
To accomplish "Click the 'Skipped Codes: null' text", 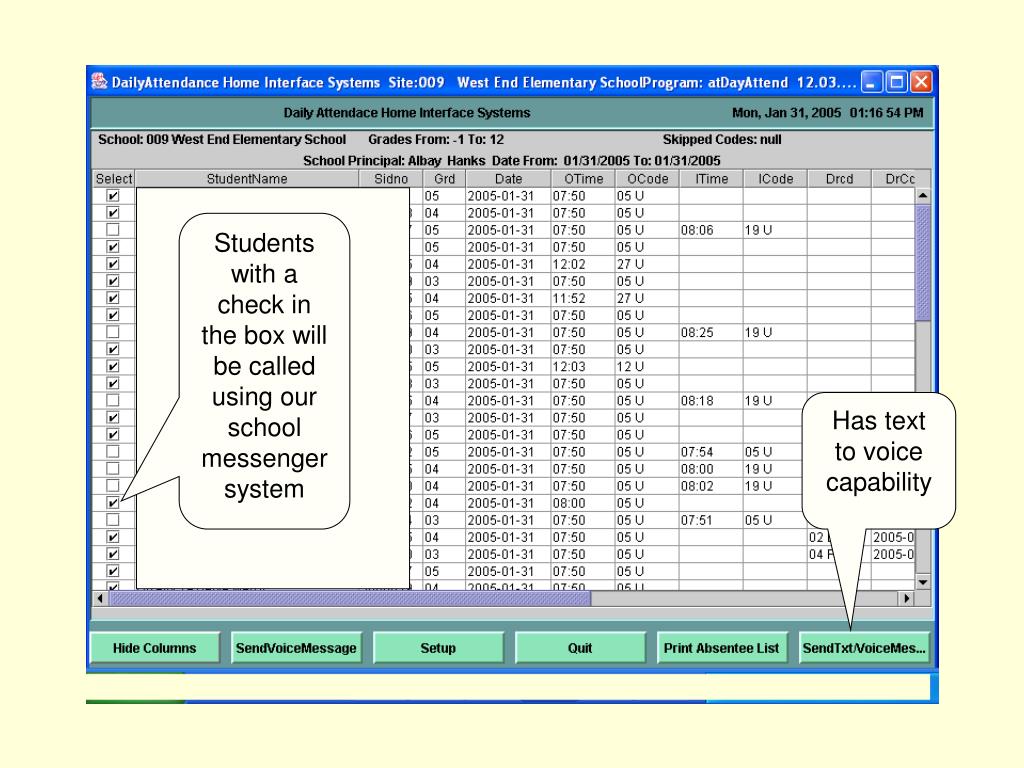I will pos(722,139).
